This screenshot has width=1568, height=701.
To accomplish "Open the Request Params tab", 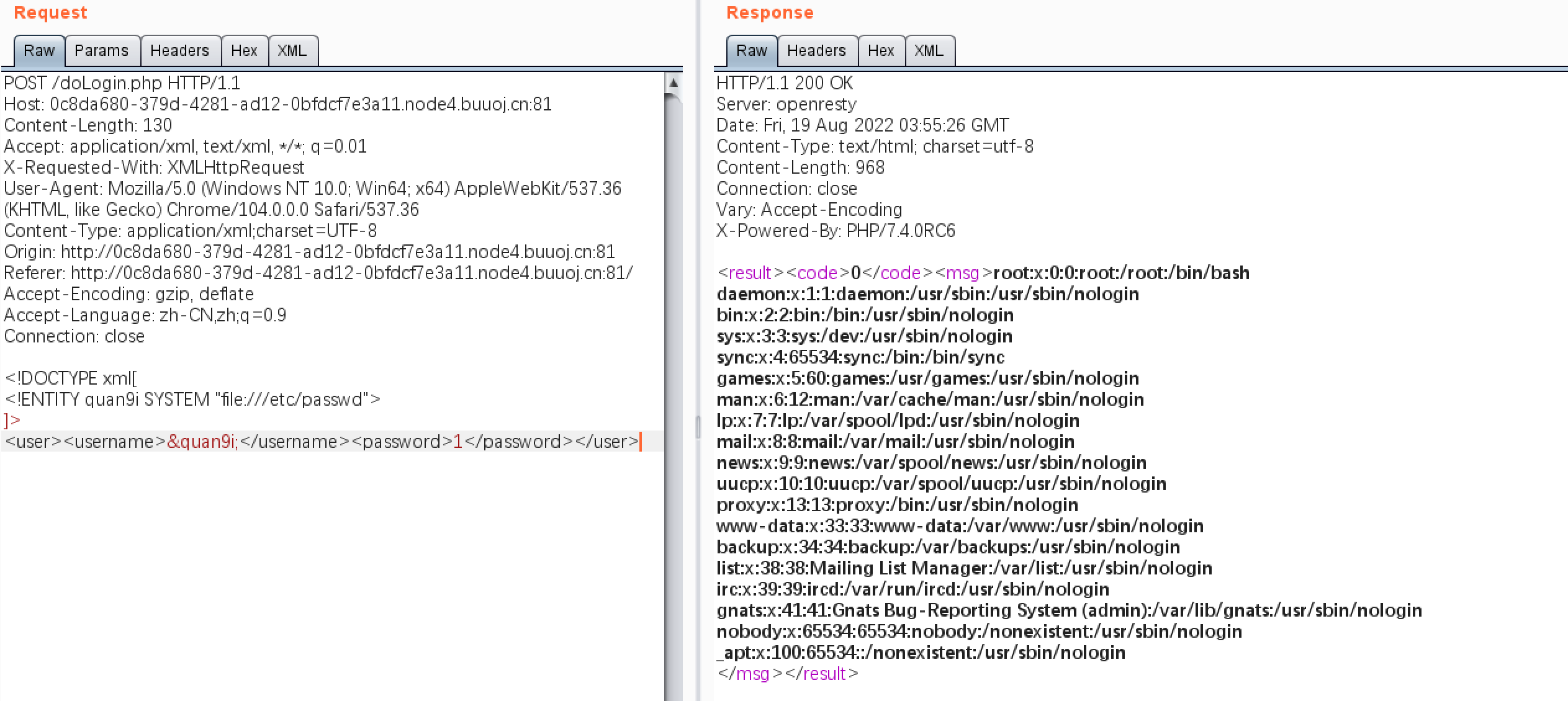I will 102,51.
